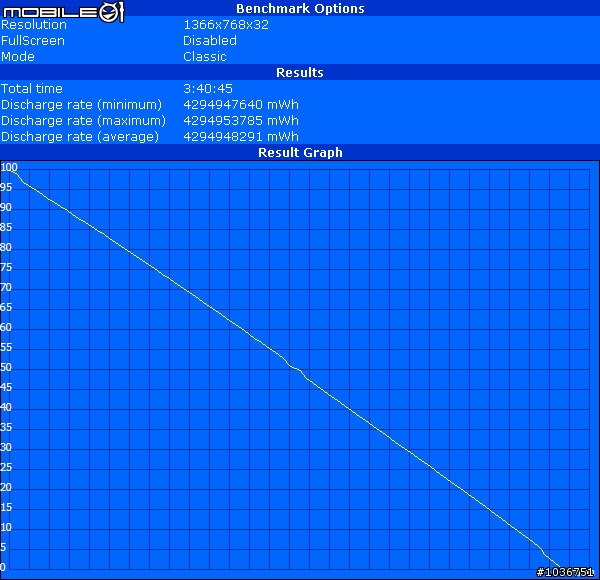Click the 3:40:45 total time value

[x=208, y=88]
